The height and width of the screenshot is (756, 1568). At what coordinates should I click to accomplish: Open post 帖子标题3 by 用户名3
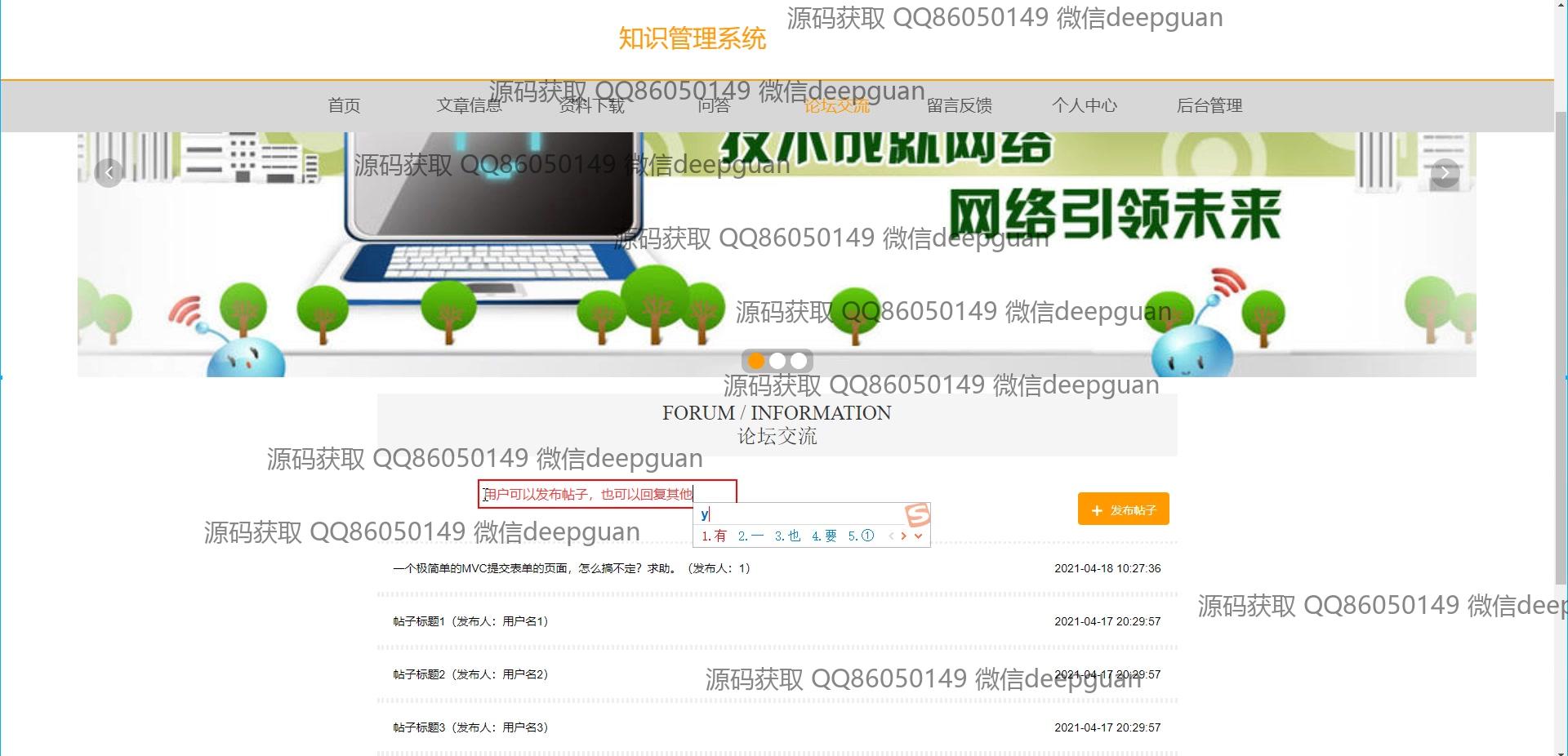click(470, 727)
